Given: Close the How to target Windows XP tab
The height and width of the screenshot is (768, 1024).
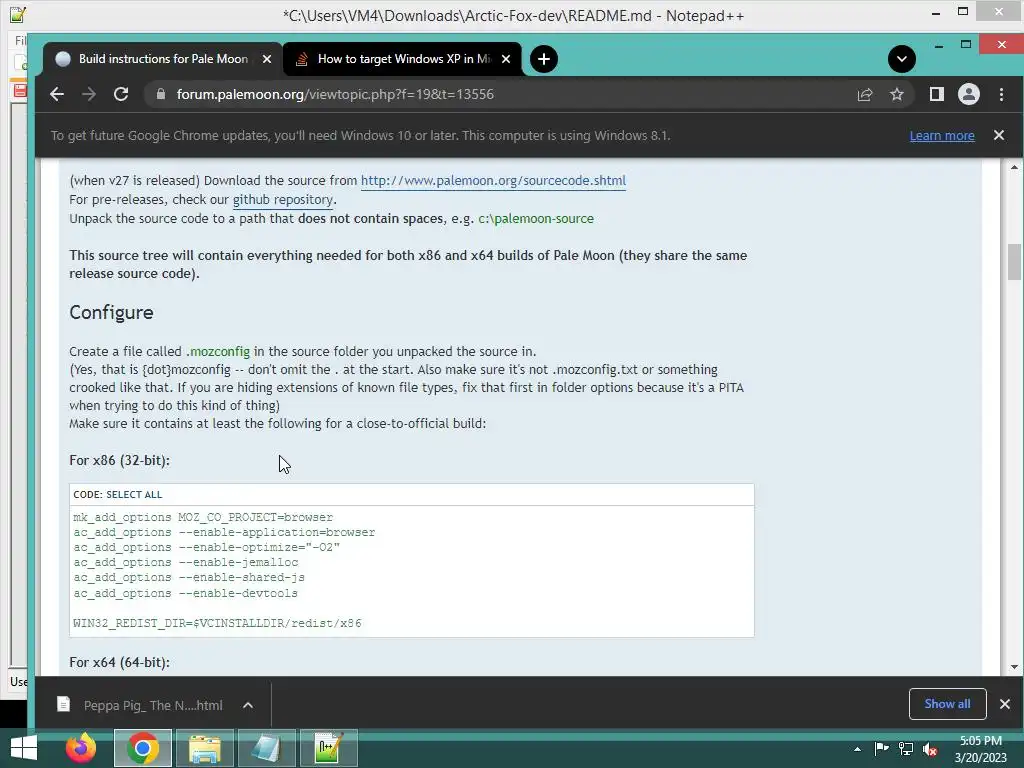Looking at the screenshot, I should 505,59.
